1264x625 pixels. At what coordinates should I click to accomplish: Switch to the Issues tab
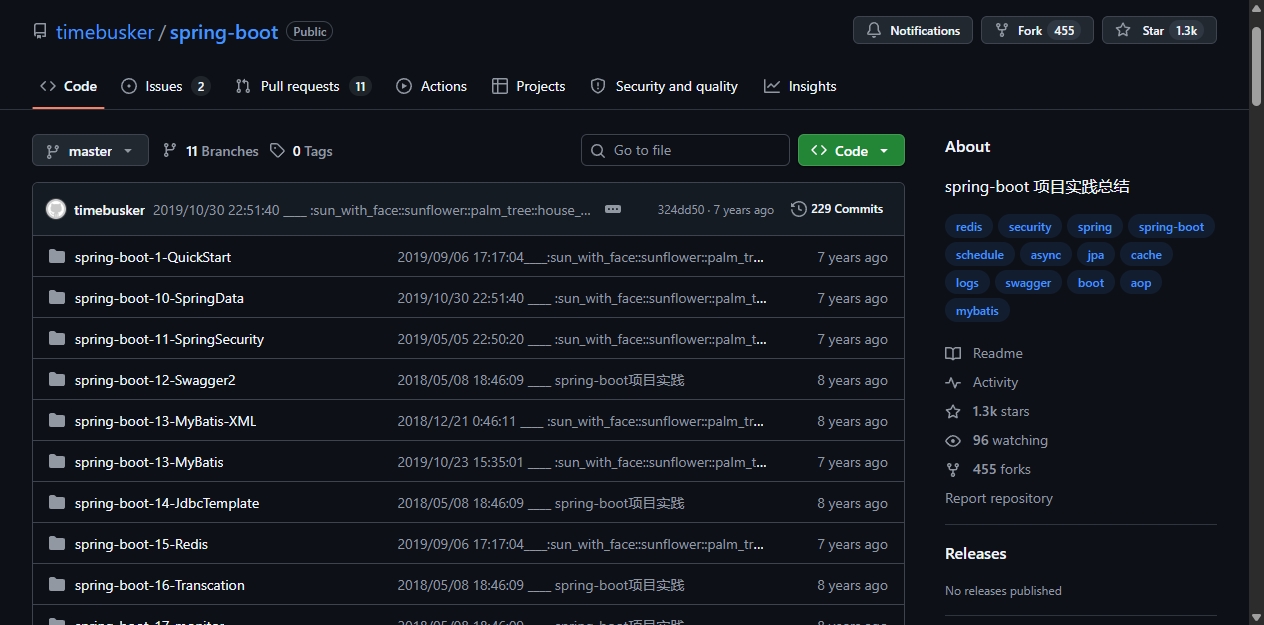165,86
